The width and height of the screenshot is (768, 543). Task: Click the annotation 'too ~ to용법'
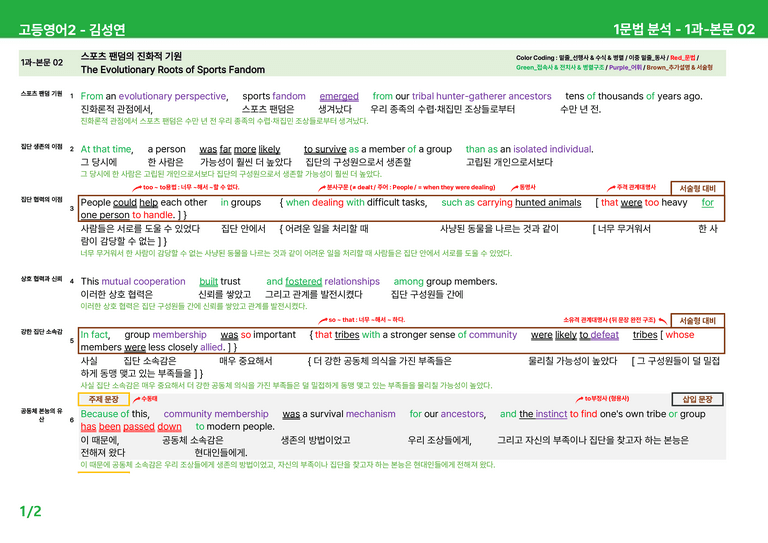pyautogui.click(x=161, y=187)
